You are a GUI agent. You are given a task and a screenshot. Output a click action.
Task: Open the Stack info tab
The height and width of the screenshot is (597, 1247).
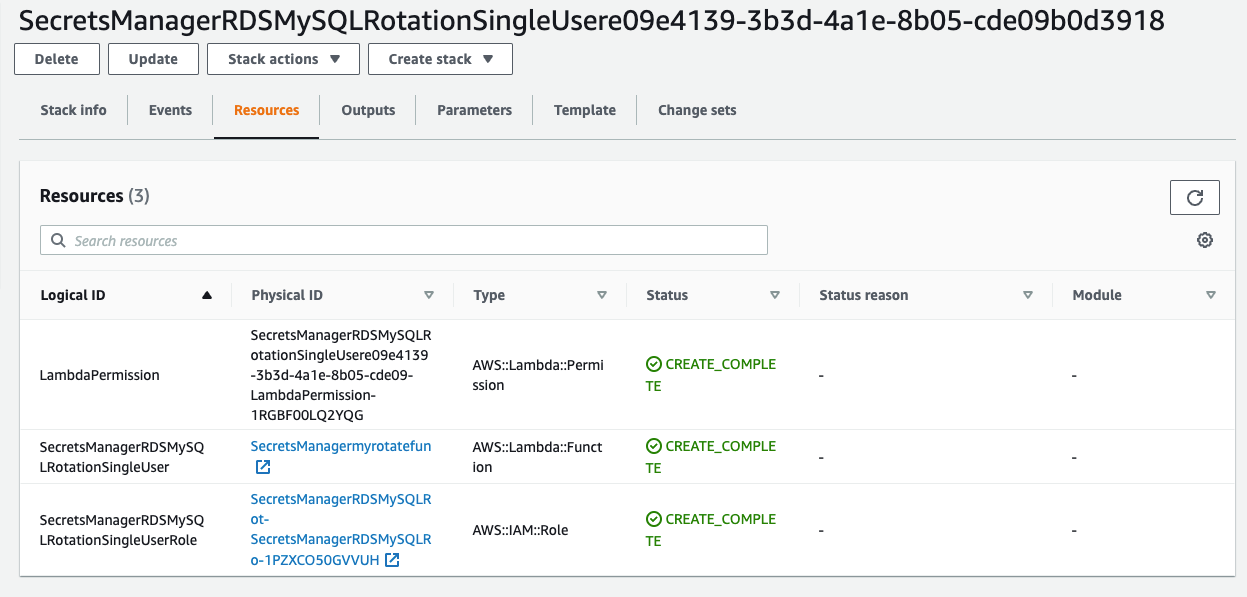point(73,110)
